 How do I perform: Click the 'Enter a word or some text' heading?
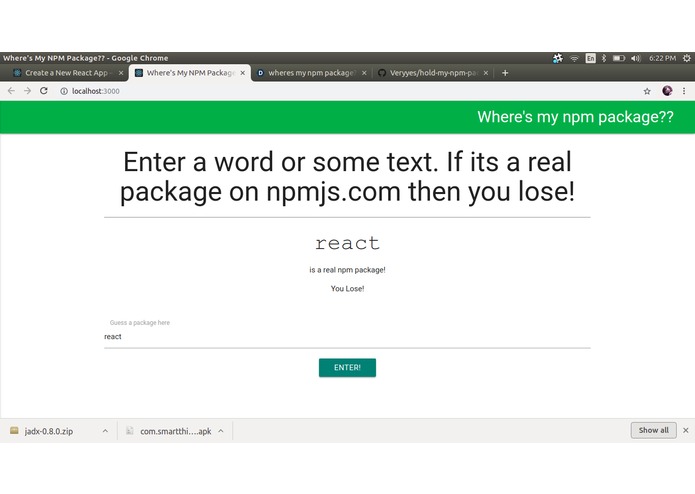click(348, 176)
